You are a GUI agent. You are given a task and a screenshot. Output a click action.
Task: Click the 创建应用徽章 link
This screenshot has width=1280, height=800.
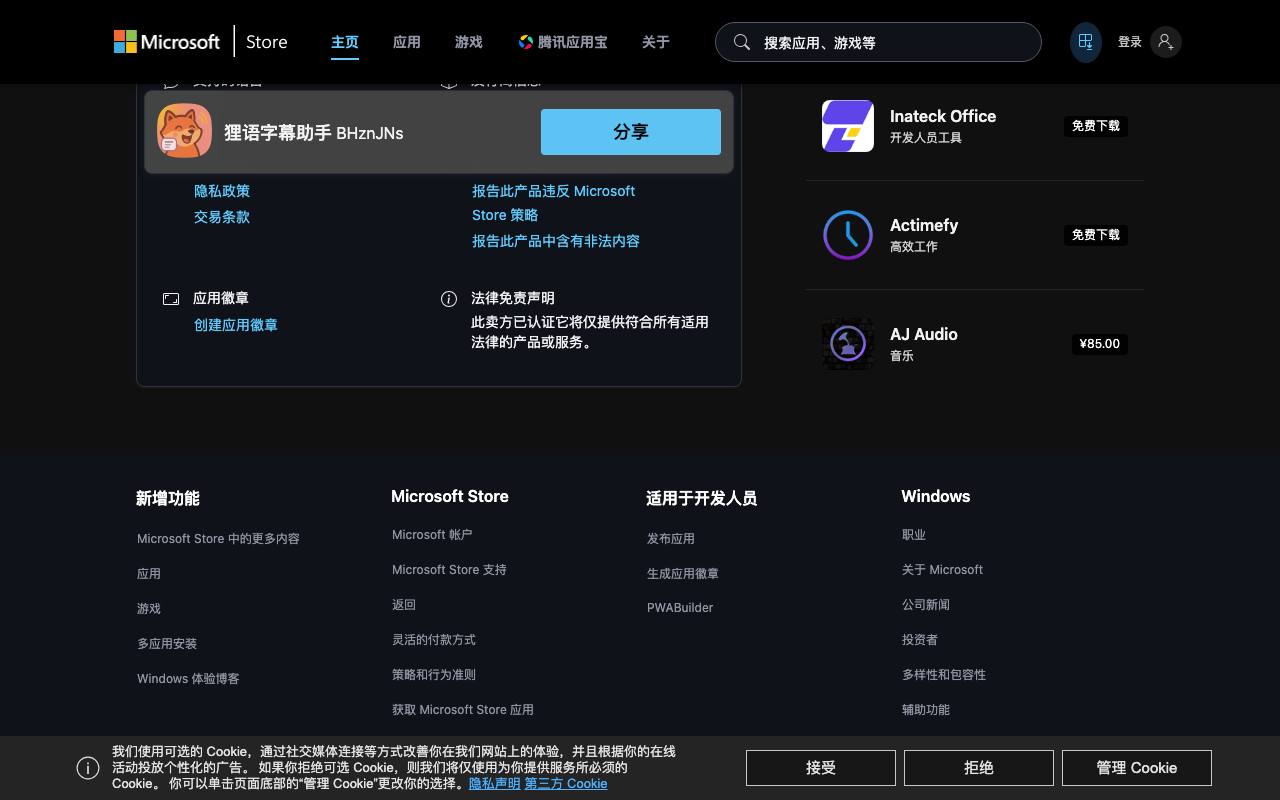coord(236,325)
